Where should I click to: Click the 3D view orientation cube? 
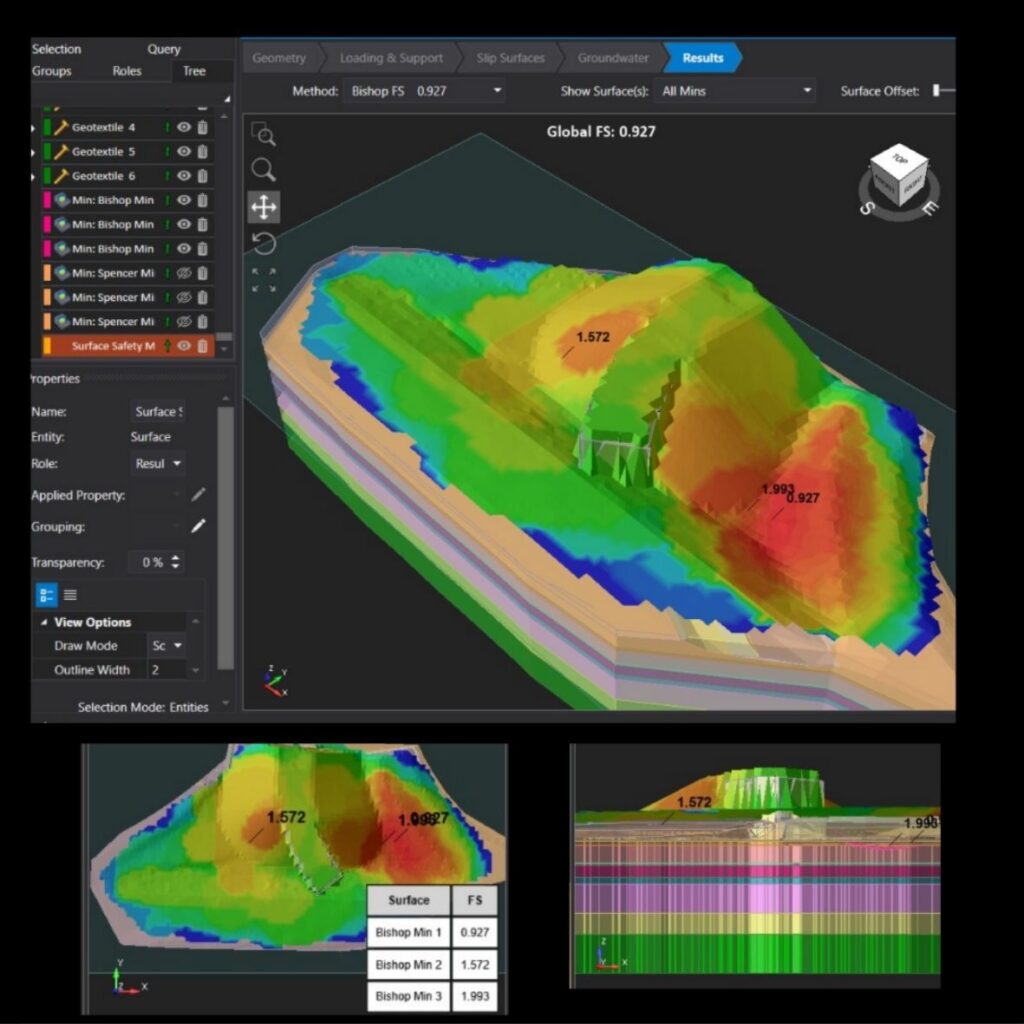898,178
